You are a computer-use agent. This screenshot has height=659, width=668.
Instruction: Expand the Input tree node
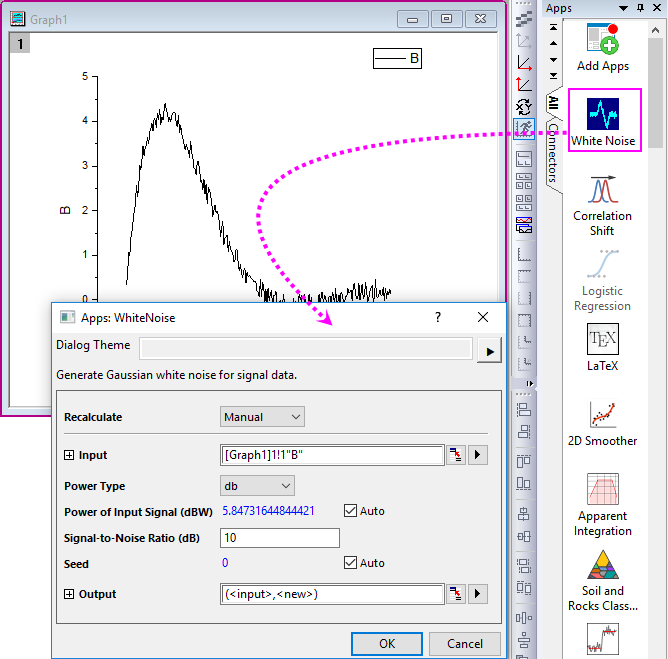pos(69,456)
